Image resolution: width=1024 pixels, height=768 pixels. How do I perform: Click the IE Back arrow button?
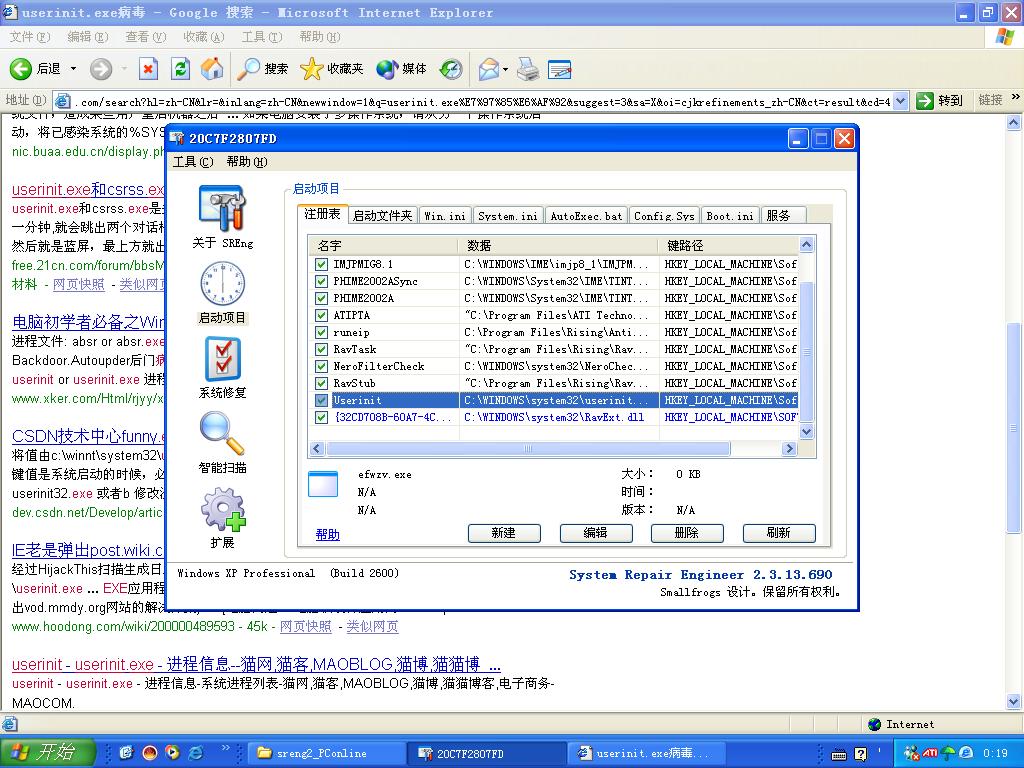(x=20, y=69)
